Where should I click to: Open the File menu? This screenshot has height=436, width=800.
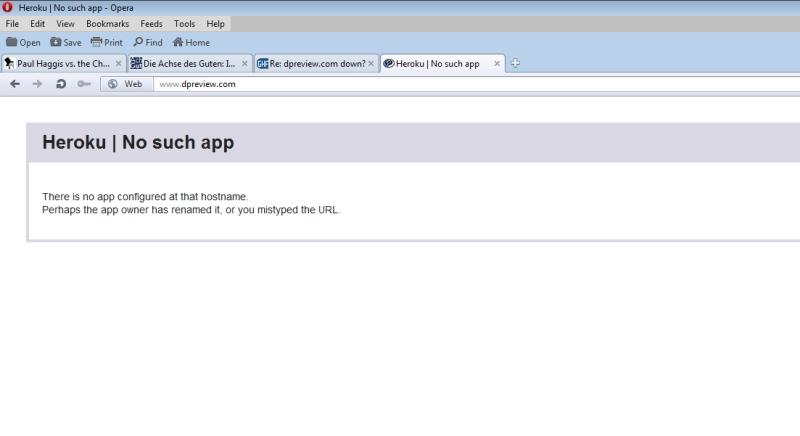point(12,24)
